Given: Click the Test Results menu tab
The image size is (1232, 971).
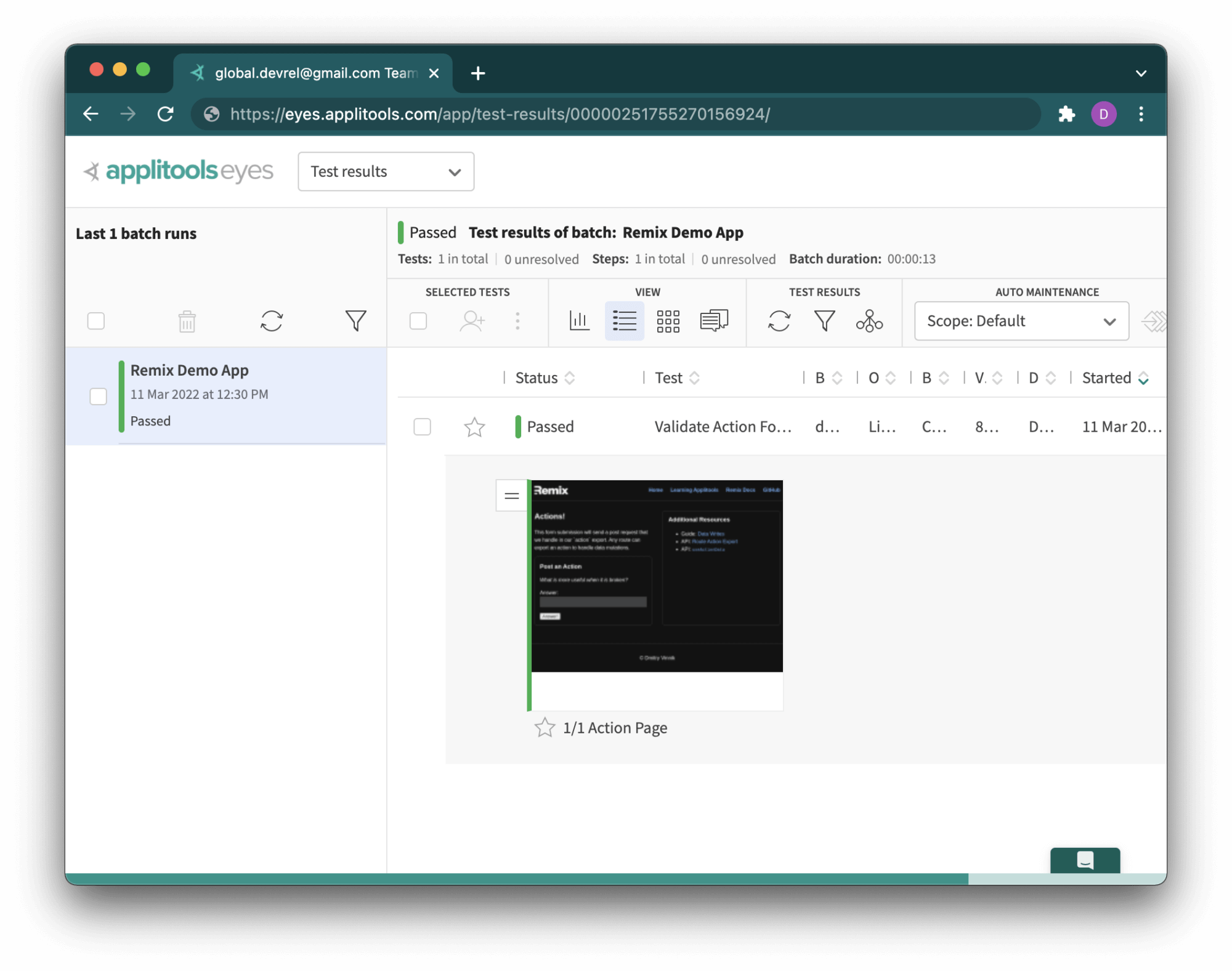Looking at the screenshot, I should coord(824,291).
